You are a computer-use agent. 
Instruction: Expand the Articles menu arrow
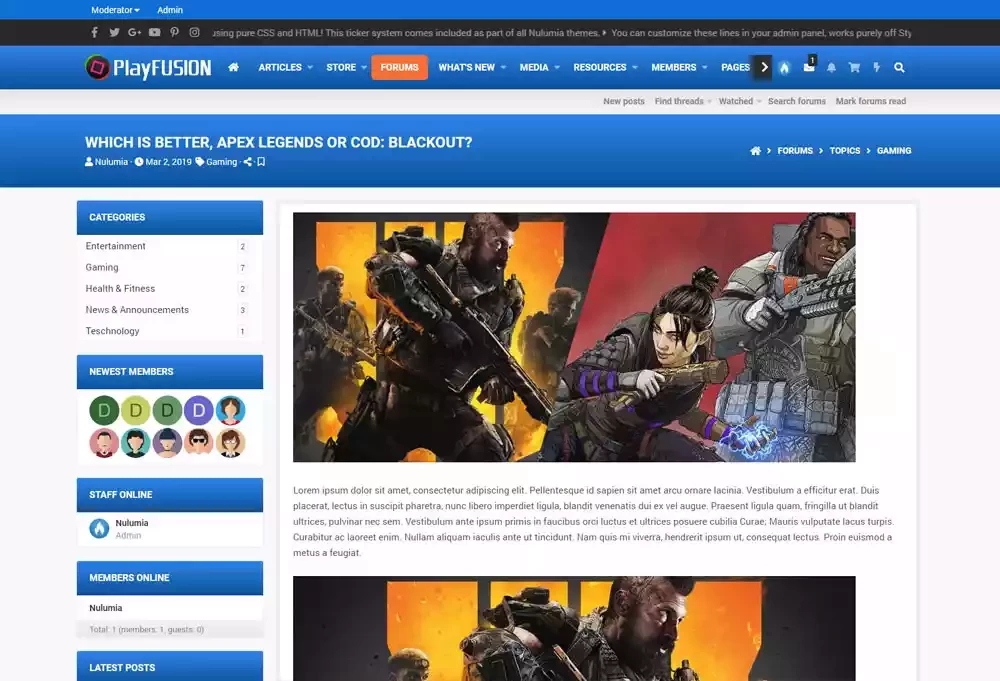pyautogui.click(x=310, y=67)
